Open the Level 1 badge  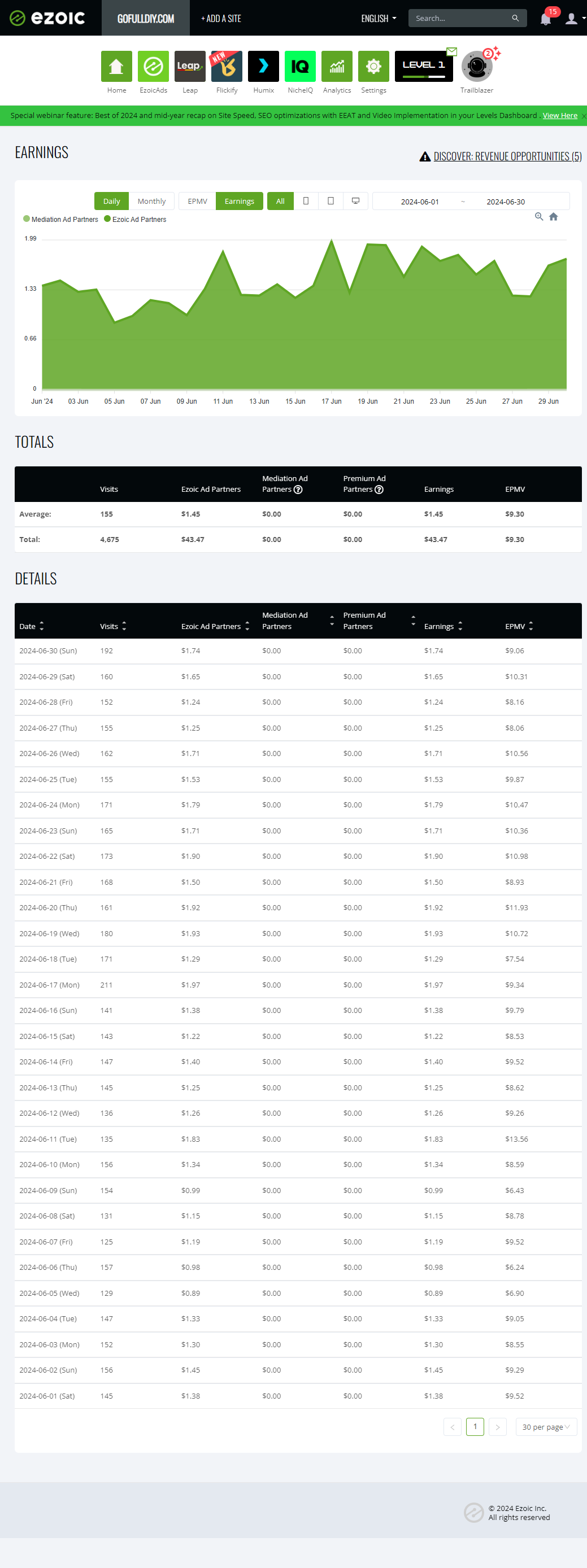click(424, 67)
